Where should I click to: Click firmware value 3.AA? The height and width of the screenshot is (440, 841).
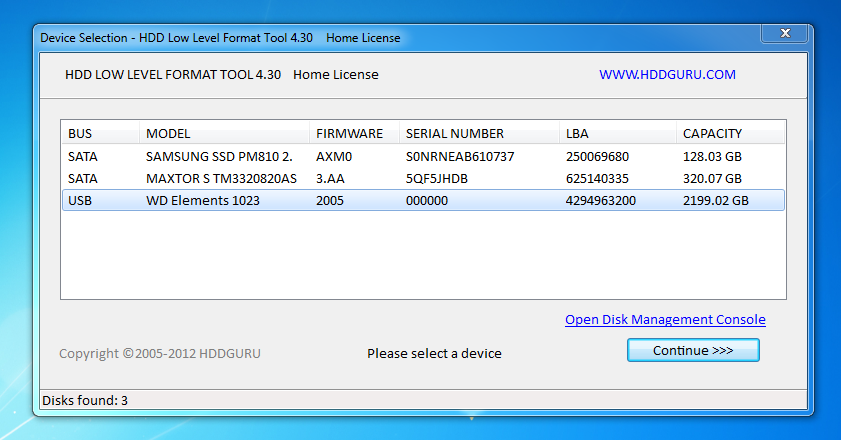click(x=330, y=179)
